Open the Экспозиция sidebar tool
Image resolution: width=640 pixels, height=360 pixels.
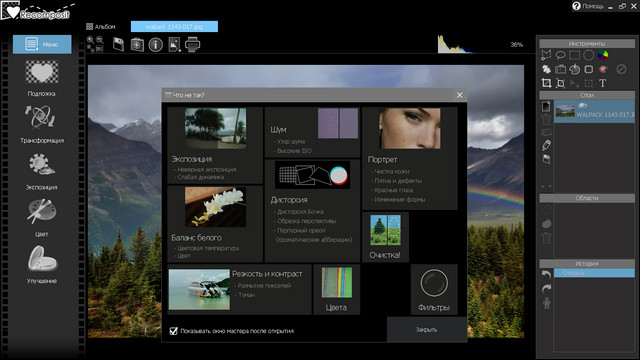(42, 172)
